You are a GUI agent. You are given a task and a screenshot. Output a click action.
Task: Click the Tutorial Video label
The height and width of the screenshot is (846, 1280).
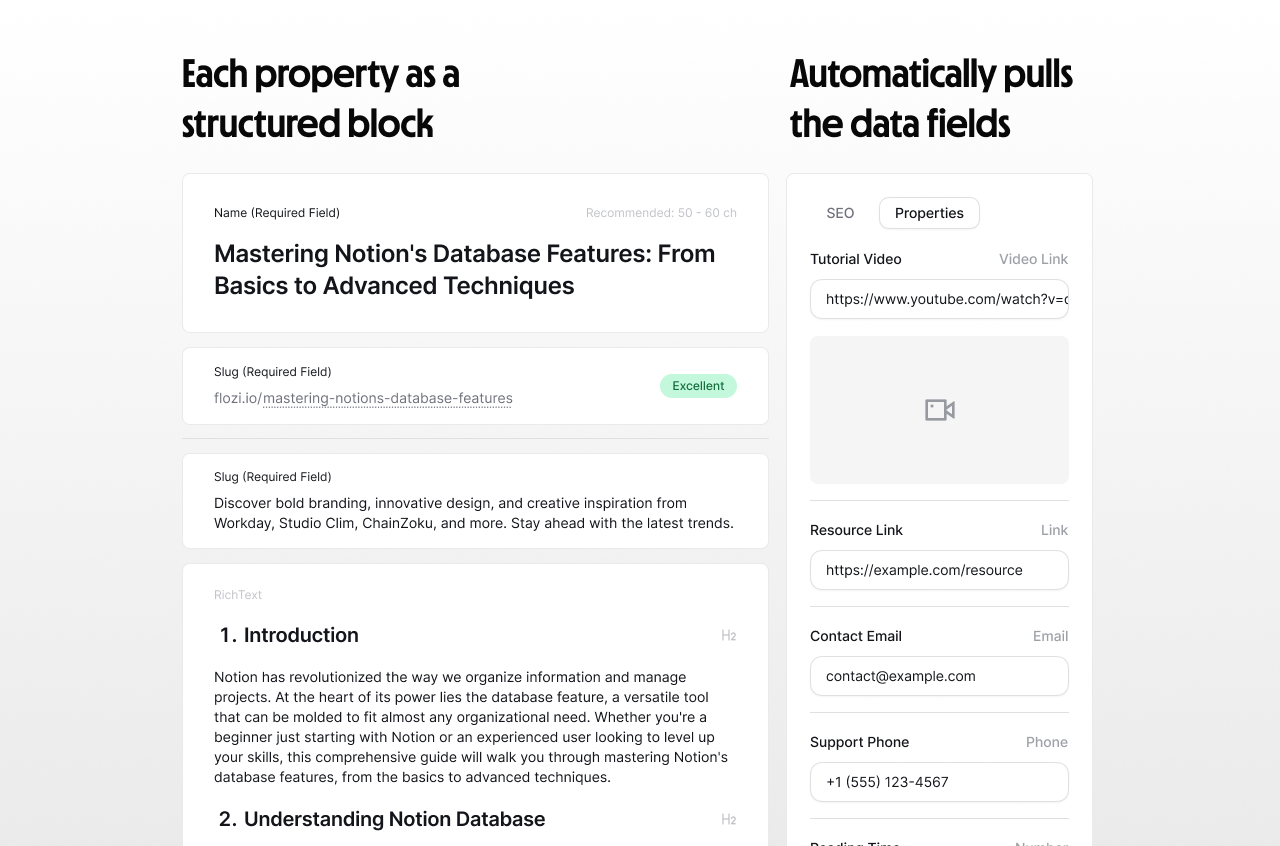(x=856, y=259)
